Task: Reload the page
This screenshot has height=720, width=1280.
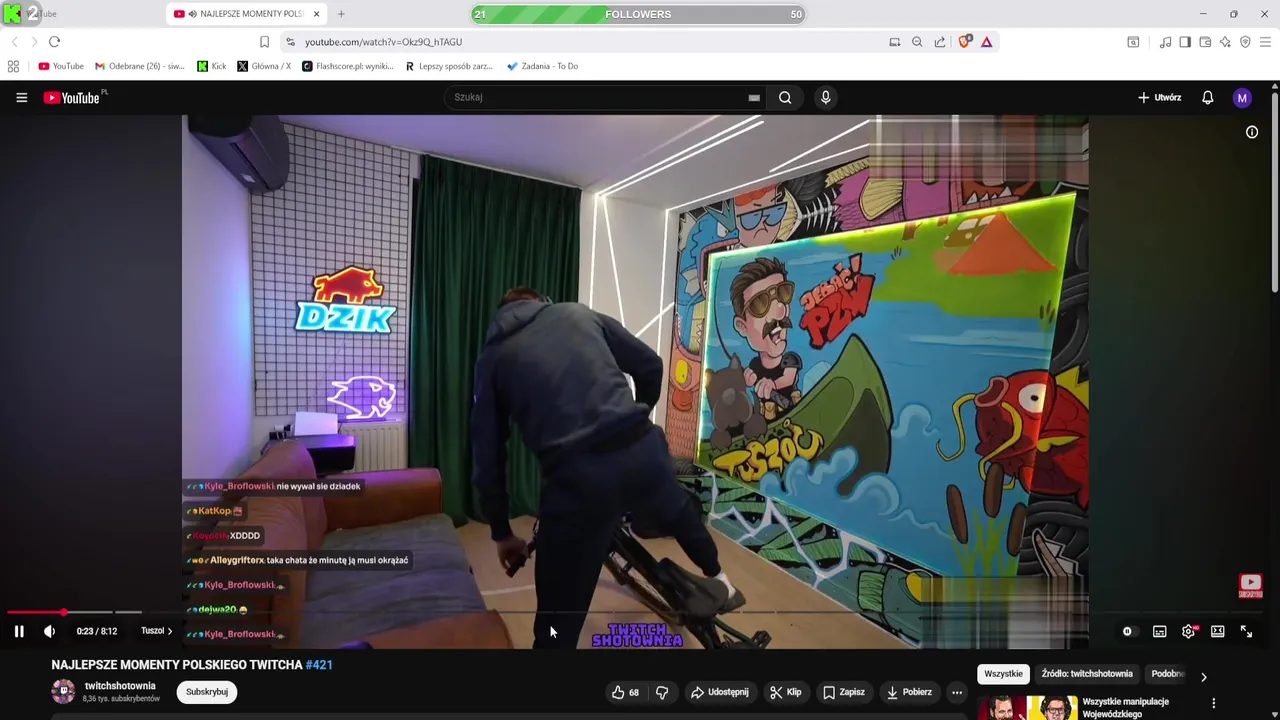Action: [x=54, y=42]
